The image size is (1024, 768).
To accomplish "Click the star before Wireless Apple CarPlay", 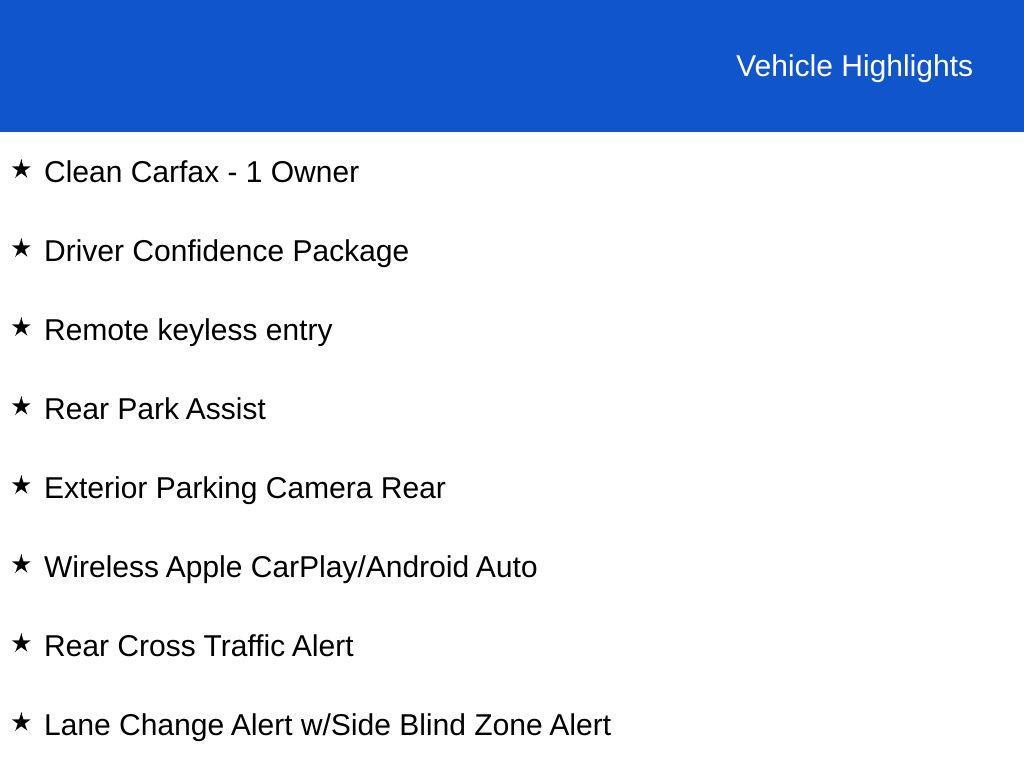I will [21, 564].
